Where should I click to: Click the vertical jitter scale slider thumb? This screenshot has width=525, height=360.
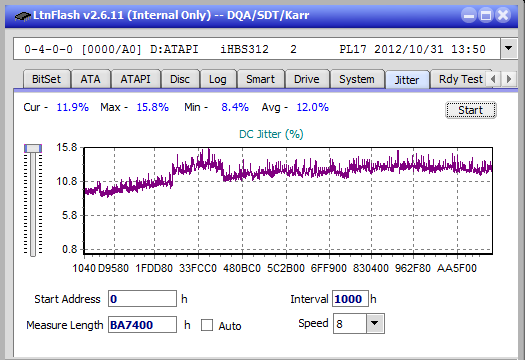(33, 148)
